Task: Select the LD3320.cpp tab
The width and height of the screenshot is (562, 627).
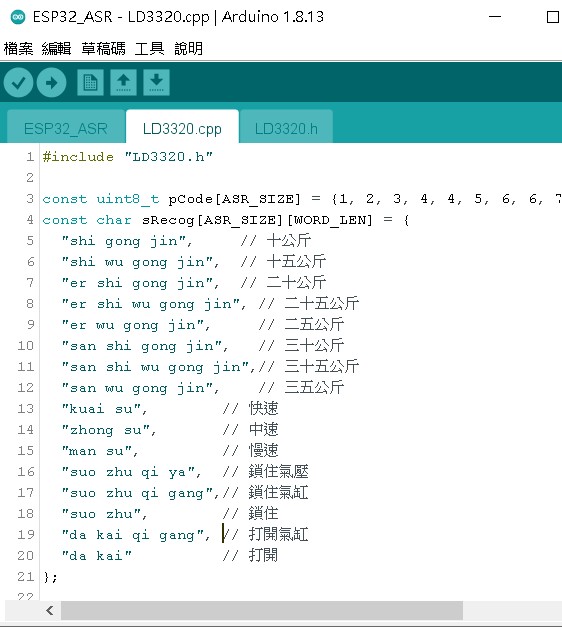Action: pos(182,128)
